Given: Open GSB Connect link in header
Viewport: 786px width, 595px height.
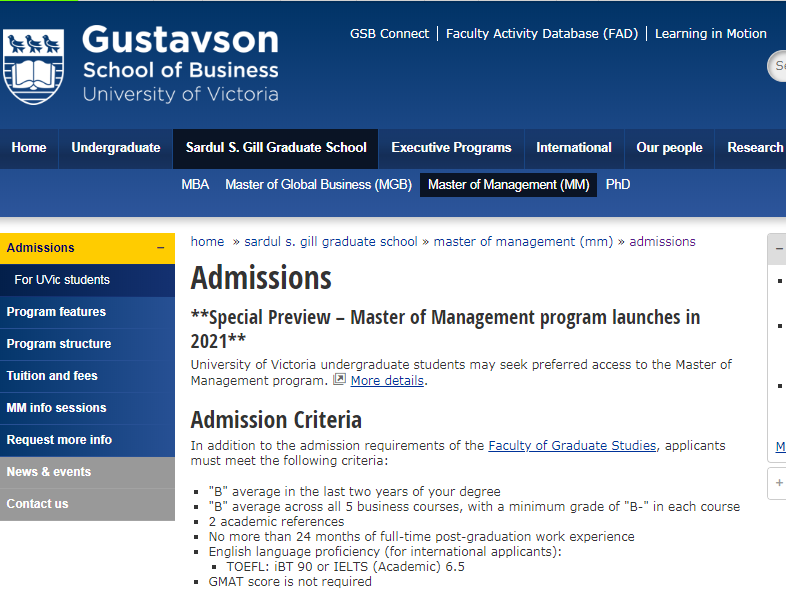Looking at the screenshot, I should pos(389,34).
